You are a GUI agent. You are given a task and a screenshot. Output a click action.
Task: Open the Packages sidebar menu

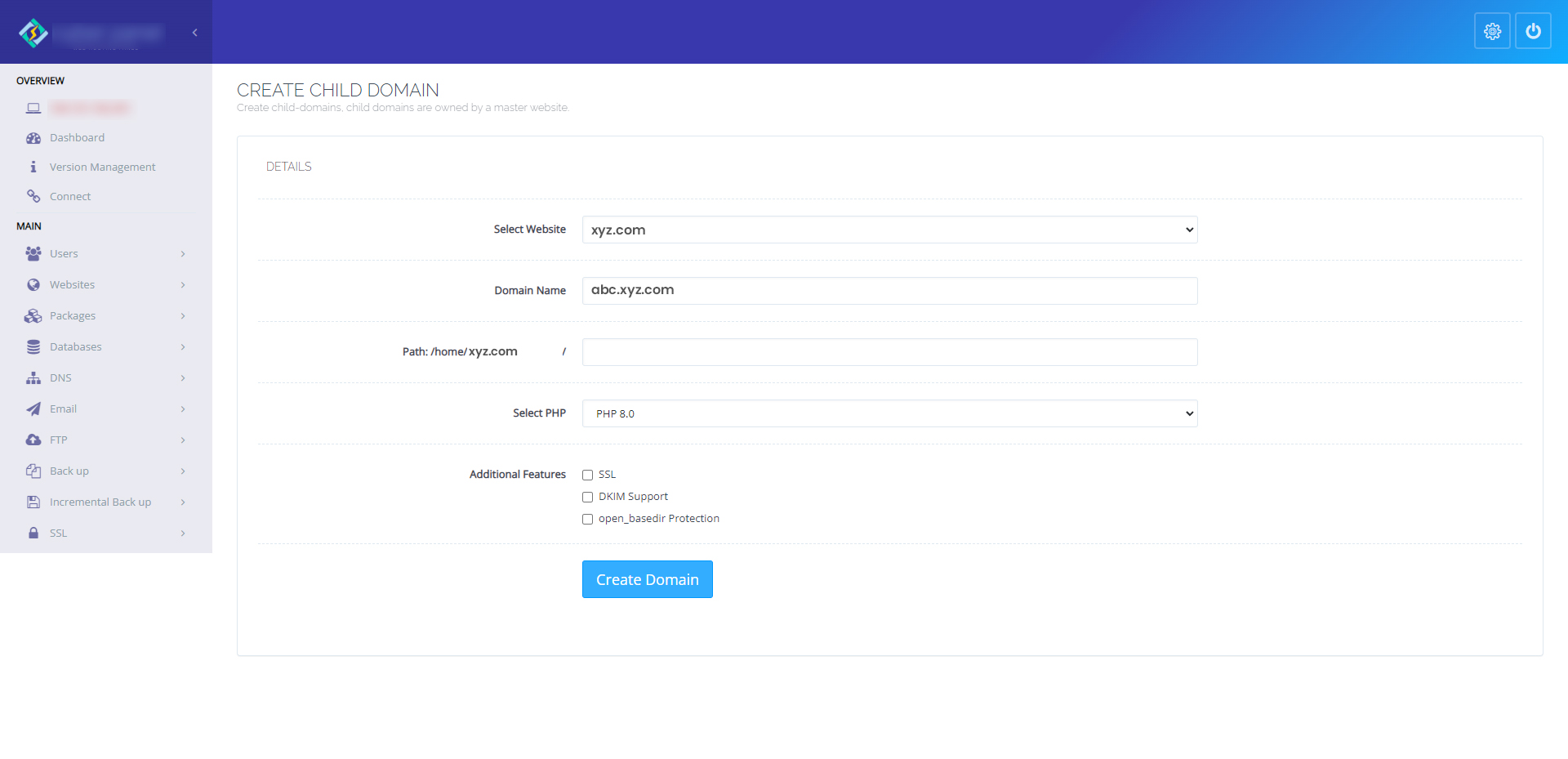tap(73, 316)
